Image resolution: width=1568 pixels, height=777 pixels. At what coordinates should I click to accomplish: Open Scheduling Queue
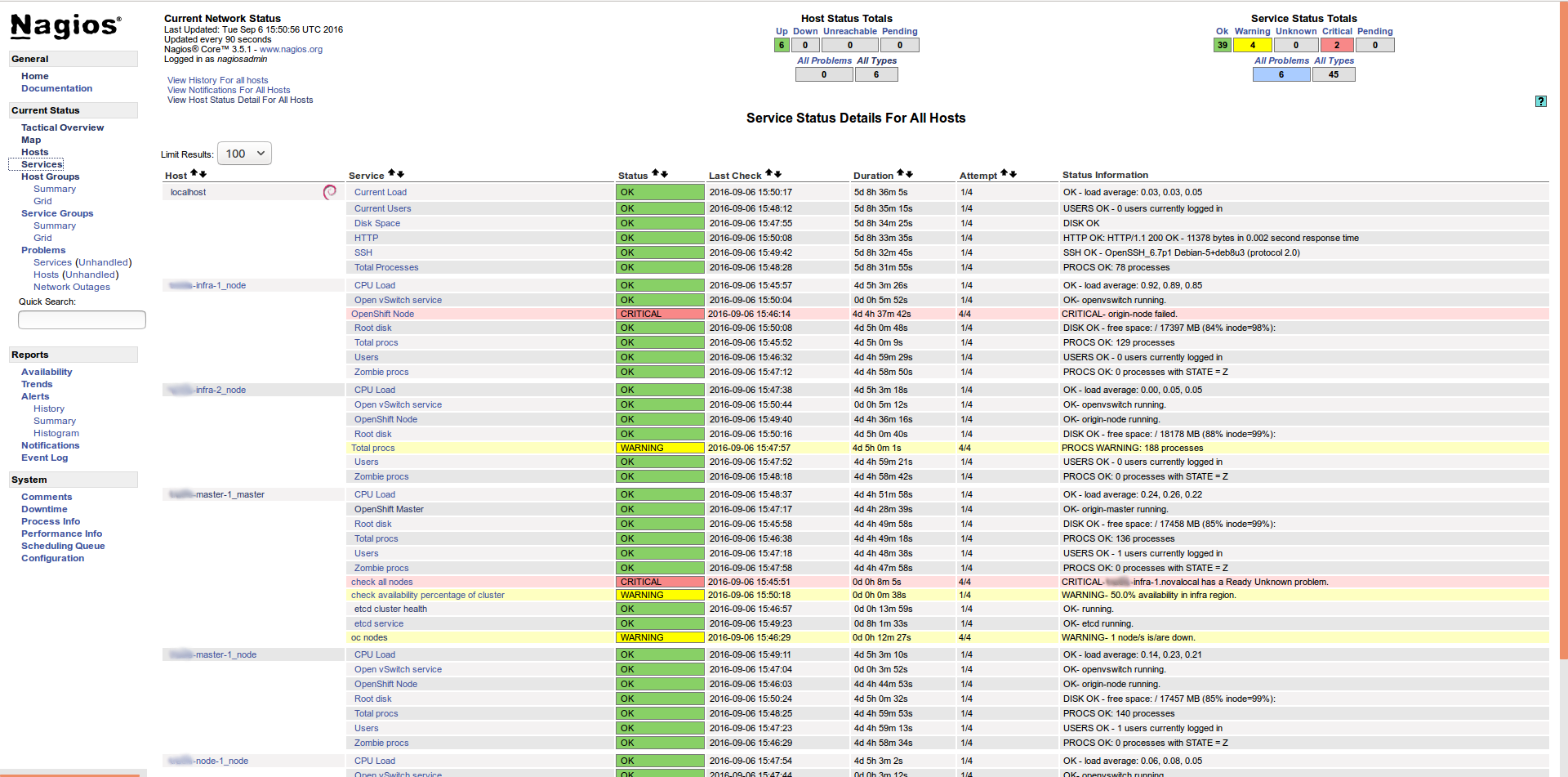tap(63, 546)
